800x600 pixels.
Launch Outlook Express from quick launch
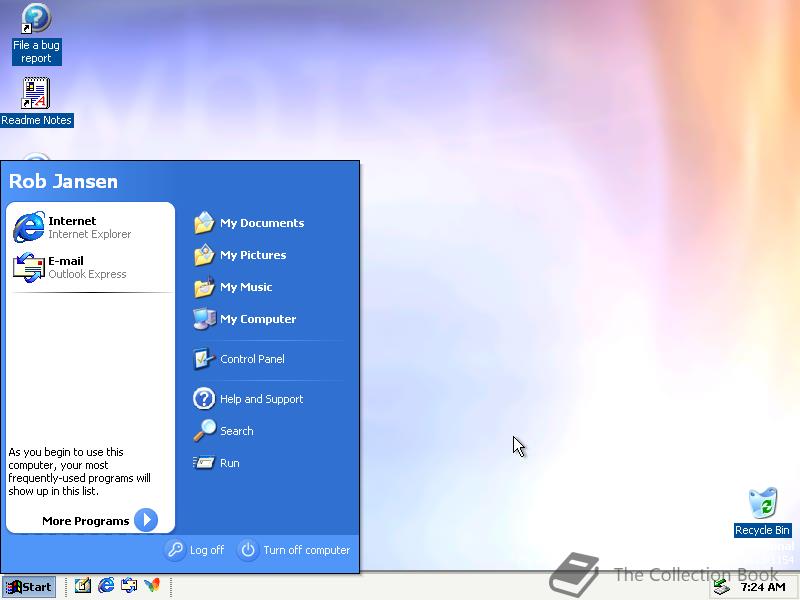coord(129,585)
